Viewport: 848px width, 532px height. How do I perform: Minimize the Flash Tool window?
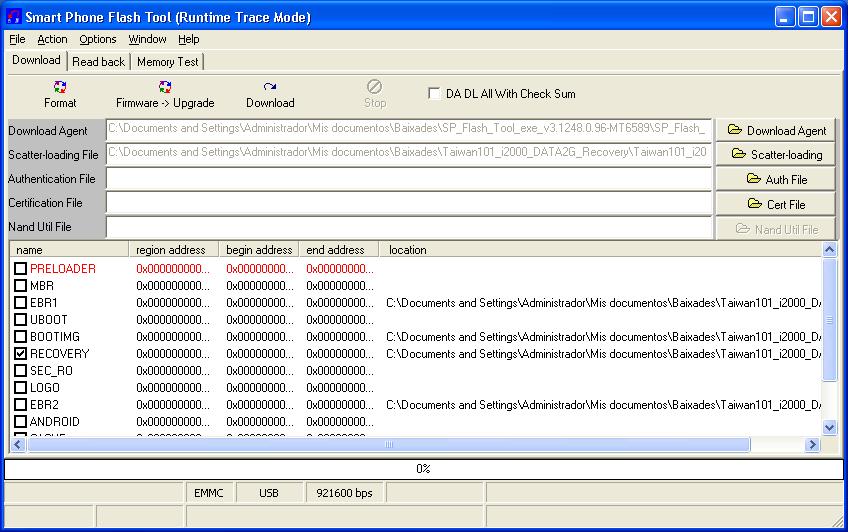coord(785,17)
